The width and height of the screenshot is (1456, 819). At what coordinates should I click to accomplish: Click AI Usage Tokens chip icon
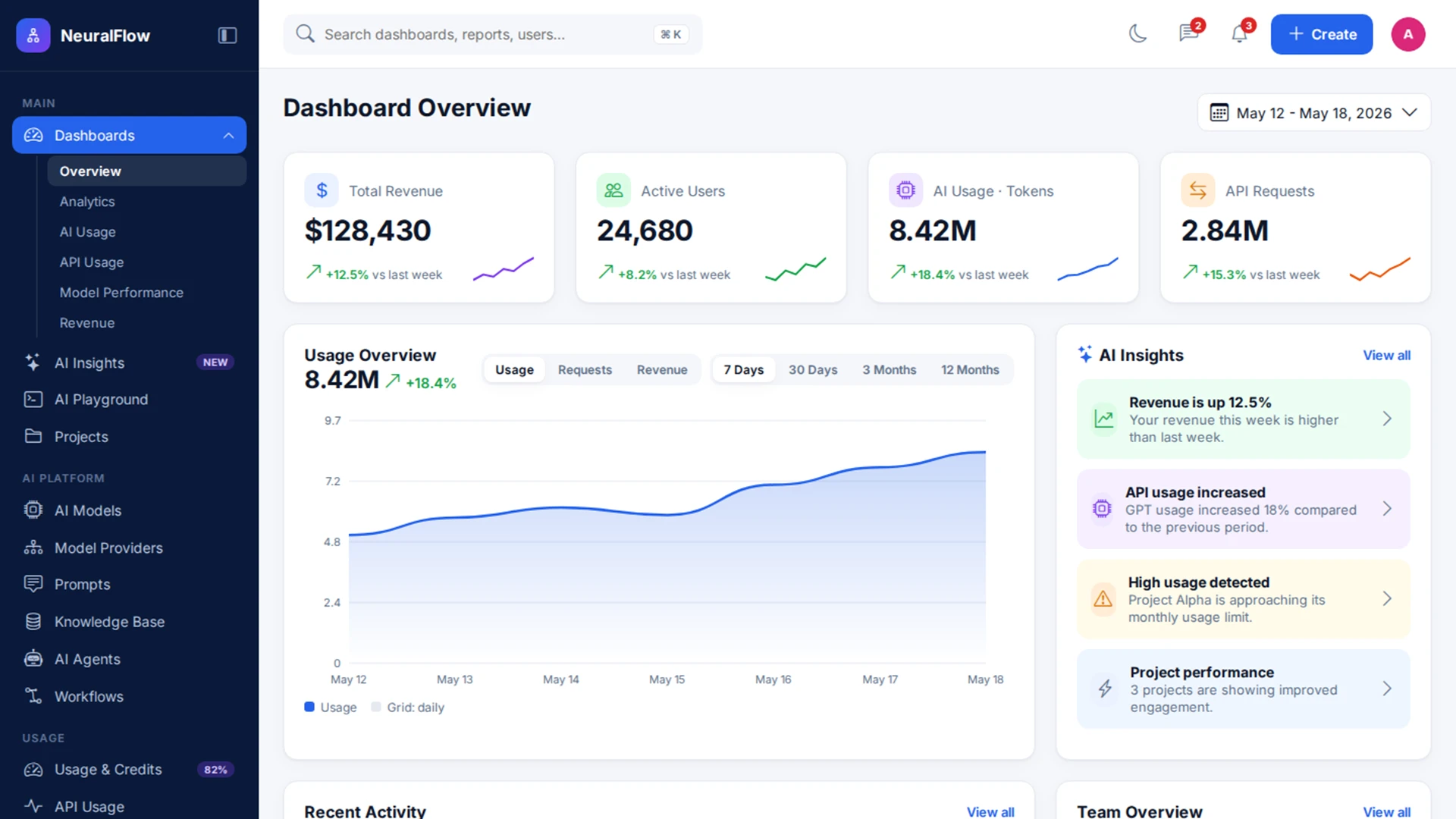tap(905, 190)
